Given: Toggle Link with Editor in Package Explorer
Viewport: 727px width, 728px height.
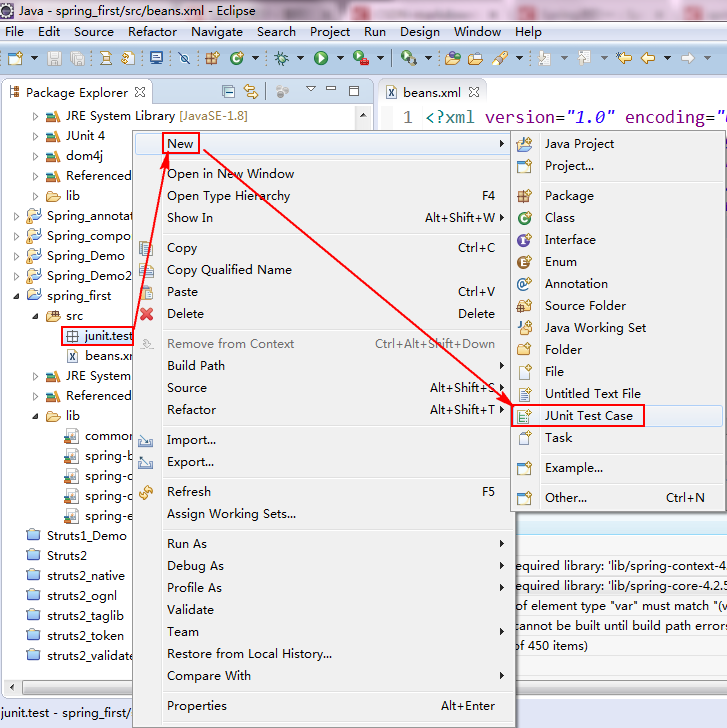Looking at the screenshot, I should point(251,92).
